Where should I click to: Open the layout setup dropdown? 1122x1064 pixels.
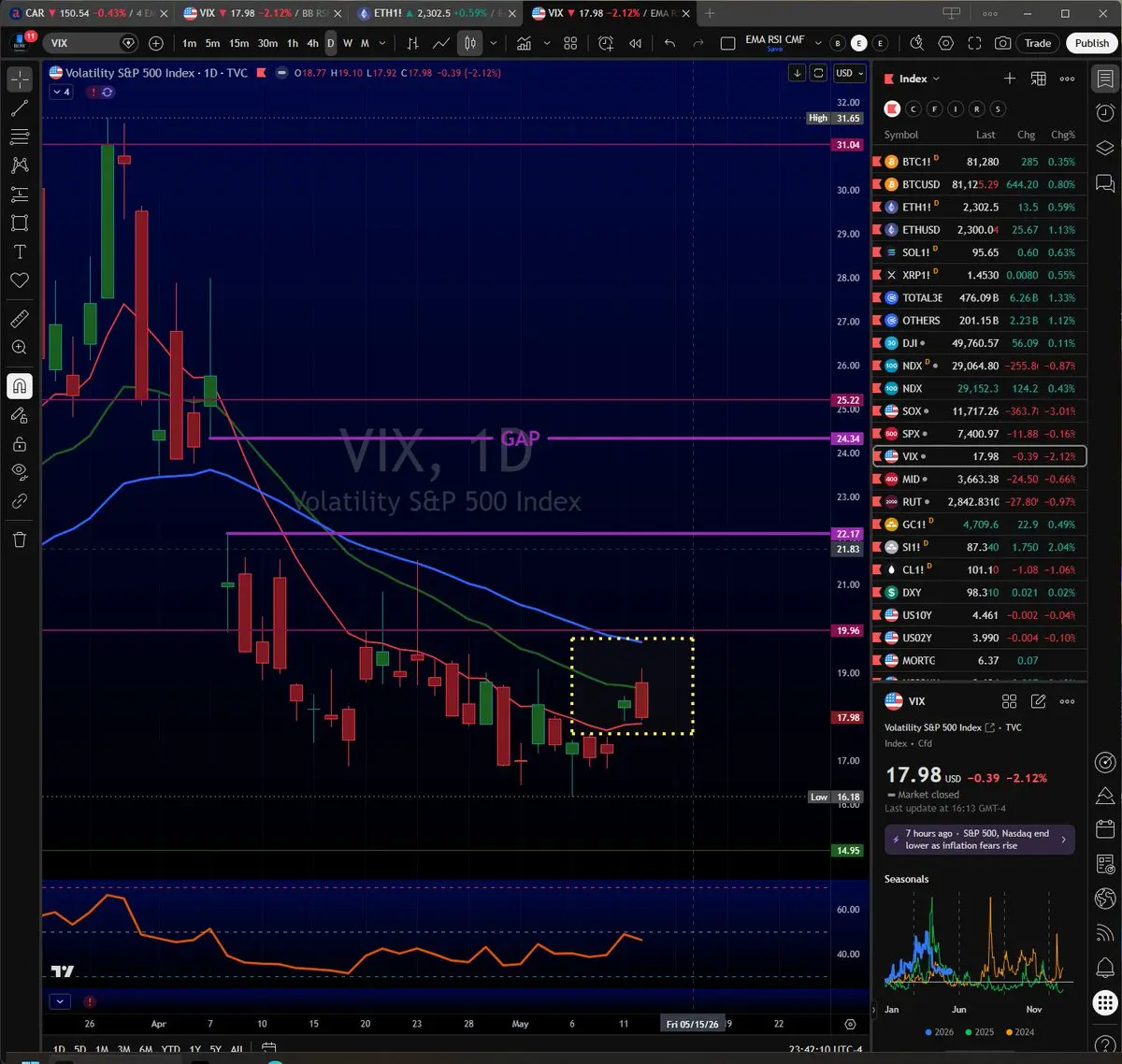coord(727,43)
